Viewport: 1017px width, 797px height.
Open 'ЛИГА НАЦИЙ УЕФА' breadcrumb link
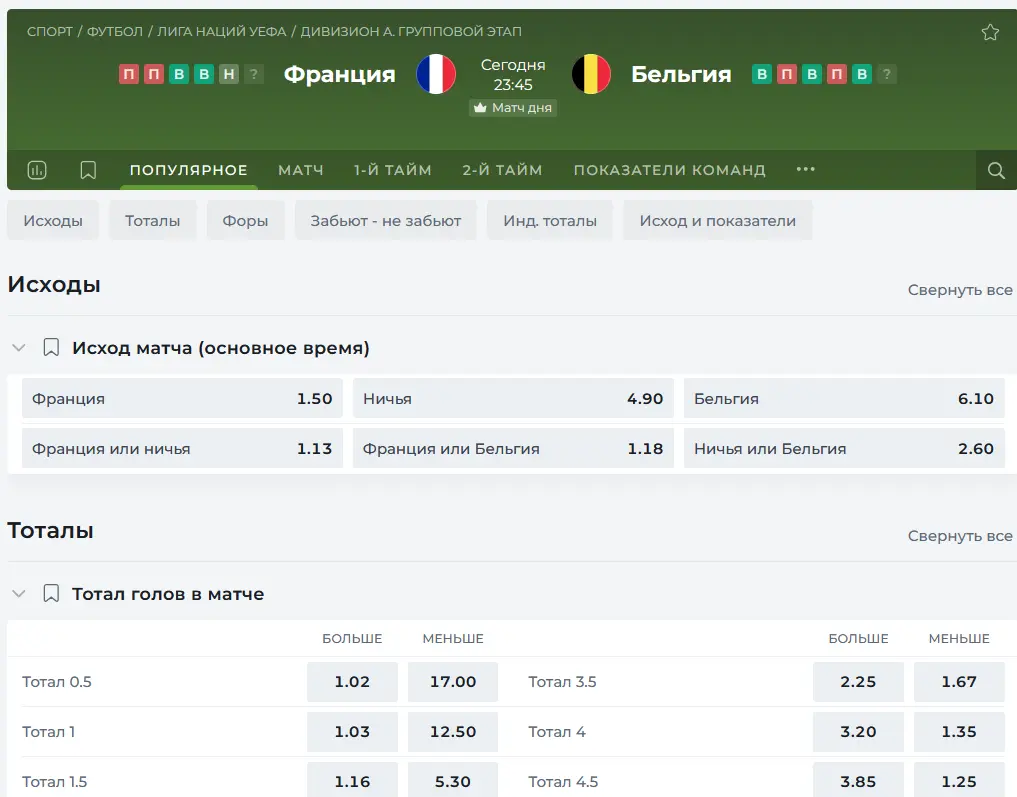(221, 31)
